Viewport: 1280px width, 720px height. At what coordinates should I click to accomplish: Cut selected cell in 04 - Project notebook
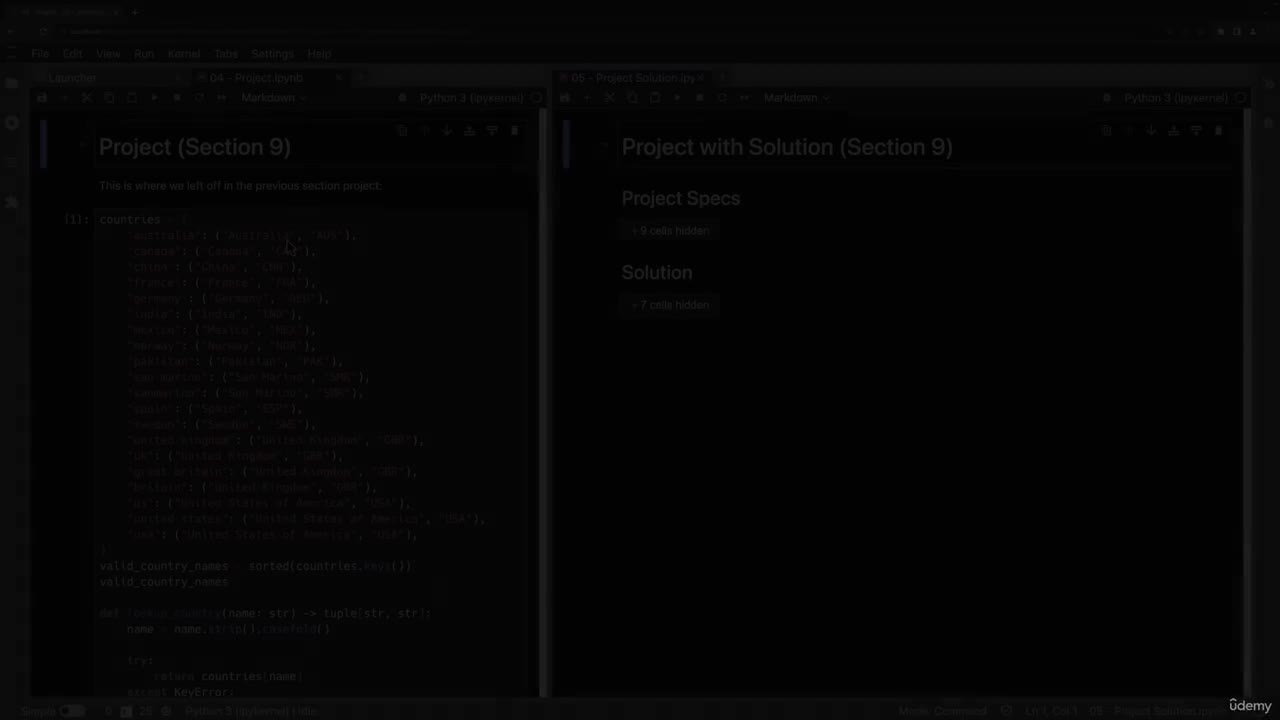86,98
